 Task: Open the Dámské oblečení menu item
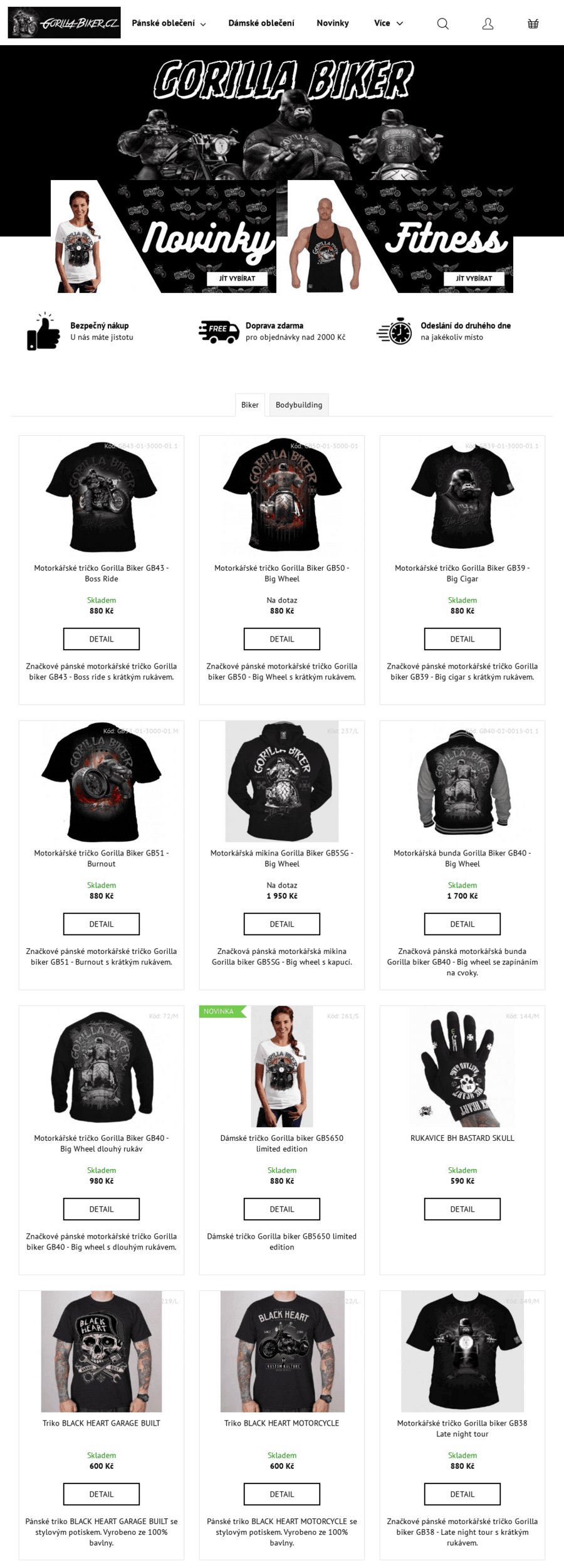click(261, 23)
